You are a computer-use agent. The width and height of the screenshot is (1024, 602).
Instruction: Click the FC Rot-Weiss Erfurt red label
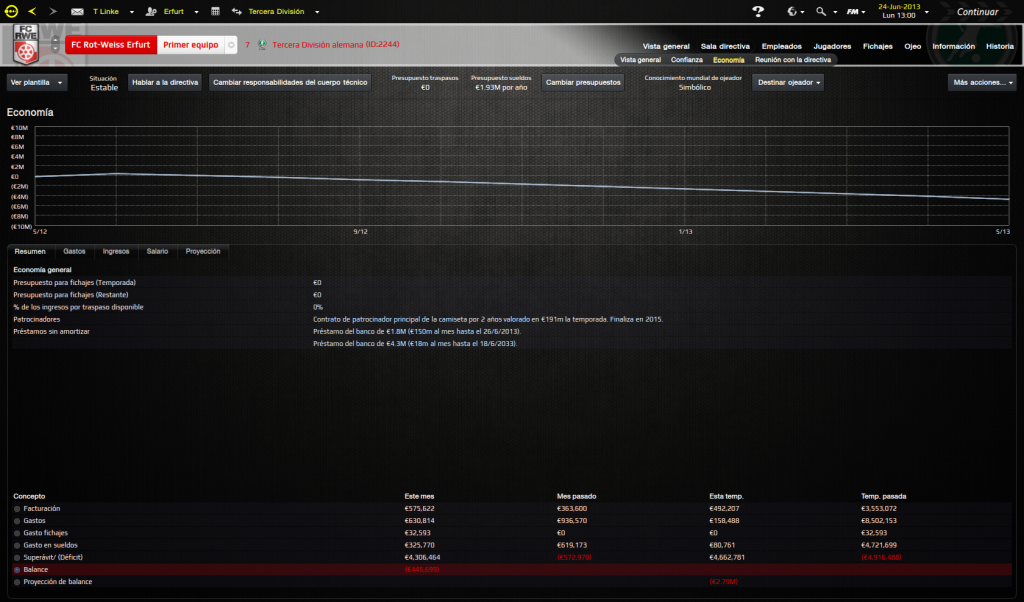point(111,45)
